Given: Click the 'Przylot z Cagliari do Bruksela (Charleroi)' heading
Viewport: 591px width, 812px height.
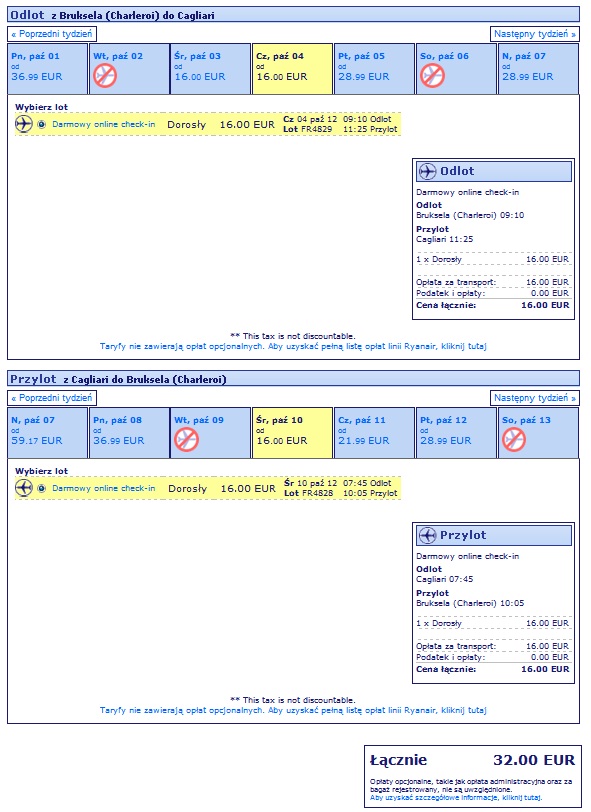Looking at the screenshot, I should tap(119, 379).
